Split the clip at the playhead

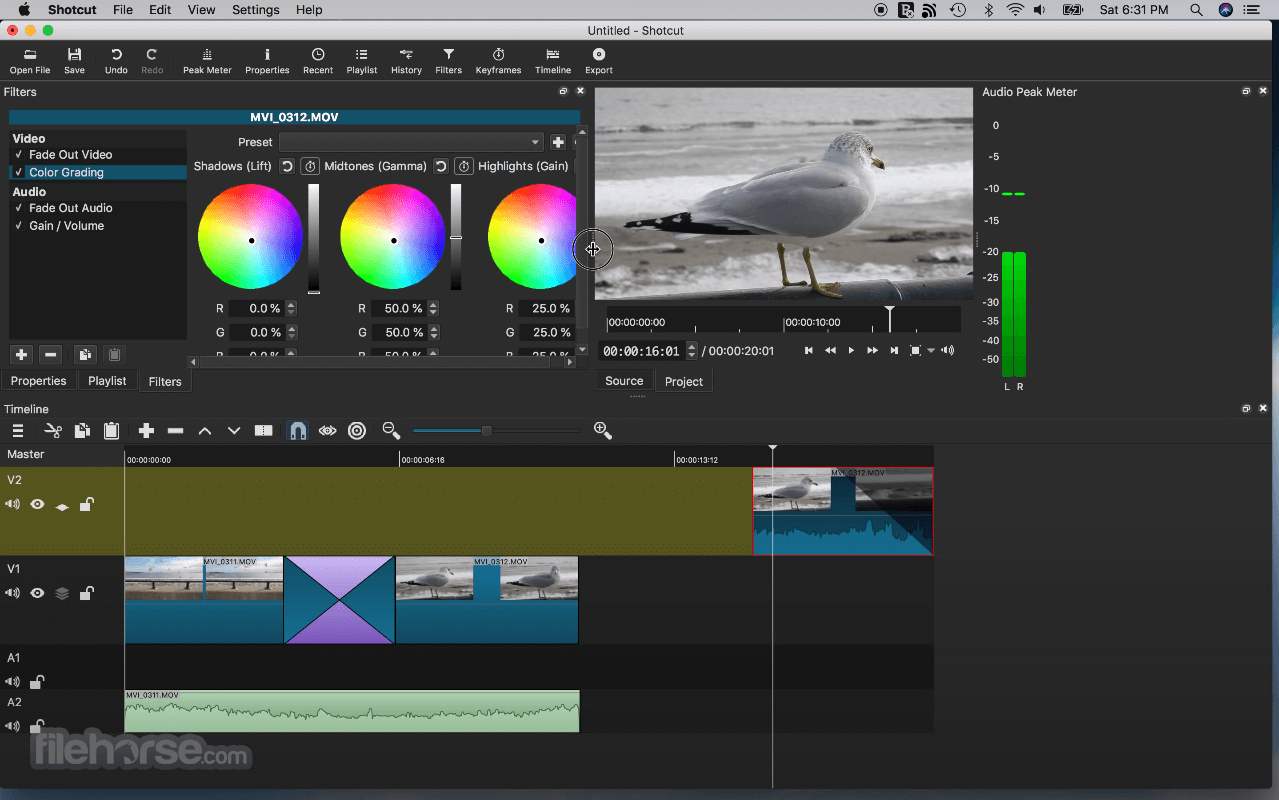click(264, 431)
